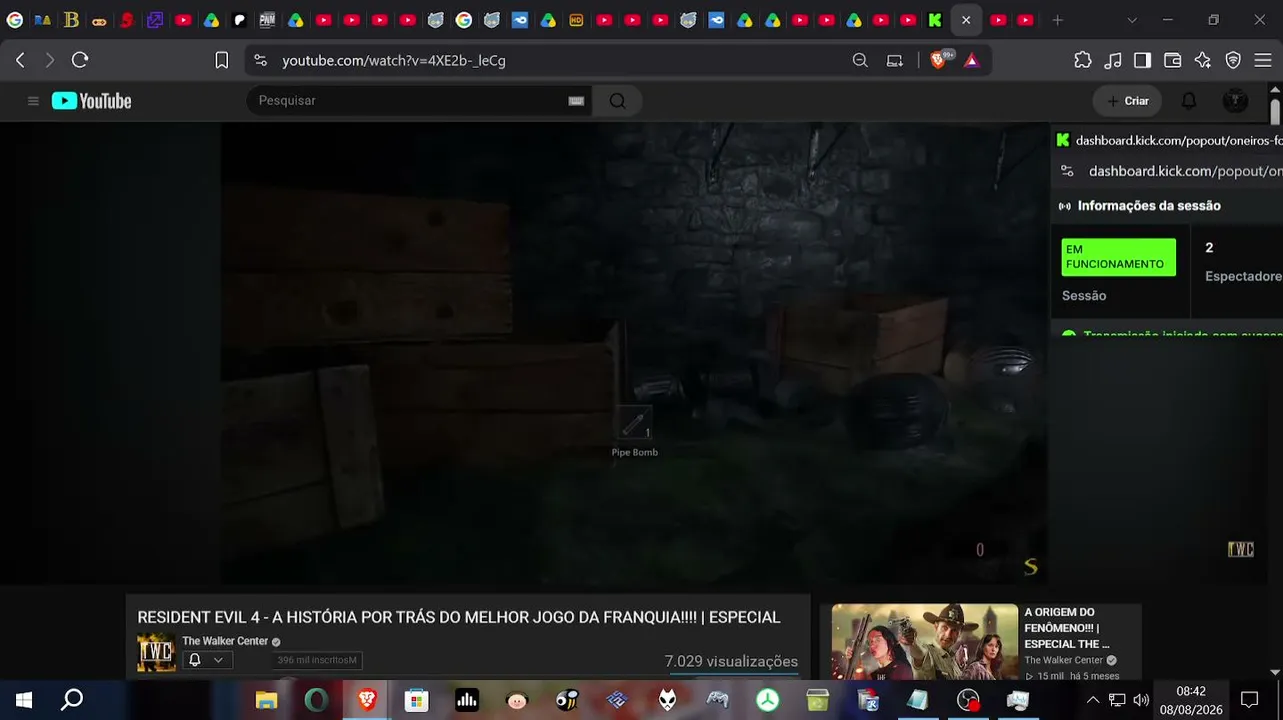Viewport: 1283px width, 720px height.
Task: Open recommended video title A ORIGEM DO FENÔMENO
Action: click(x=1067, y=628)
